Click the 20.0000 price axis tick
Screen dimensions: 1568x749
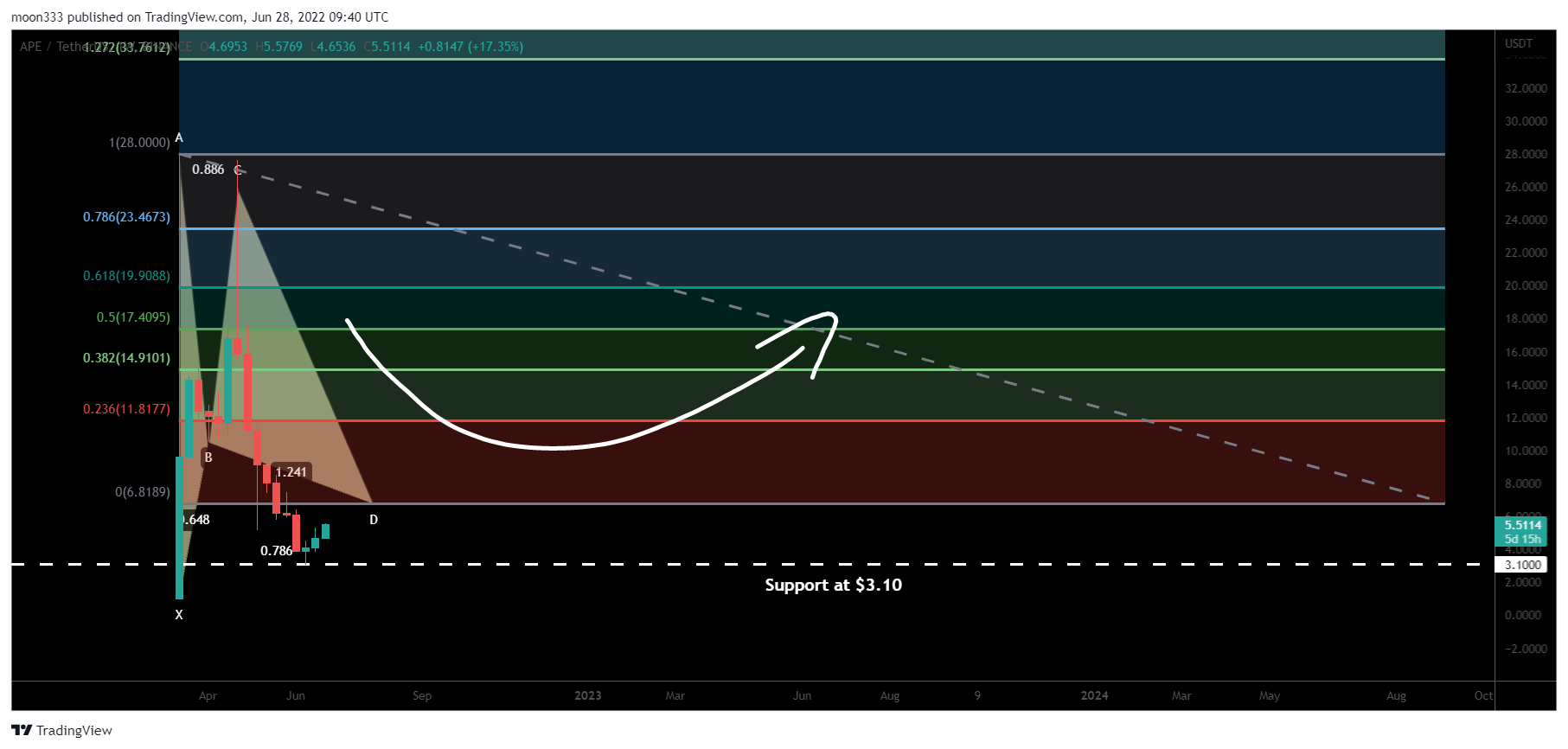(x=1526, y=285)
